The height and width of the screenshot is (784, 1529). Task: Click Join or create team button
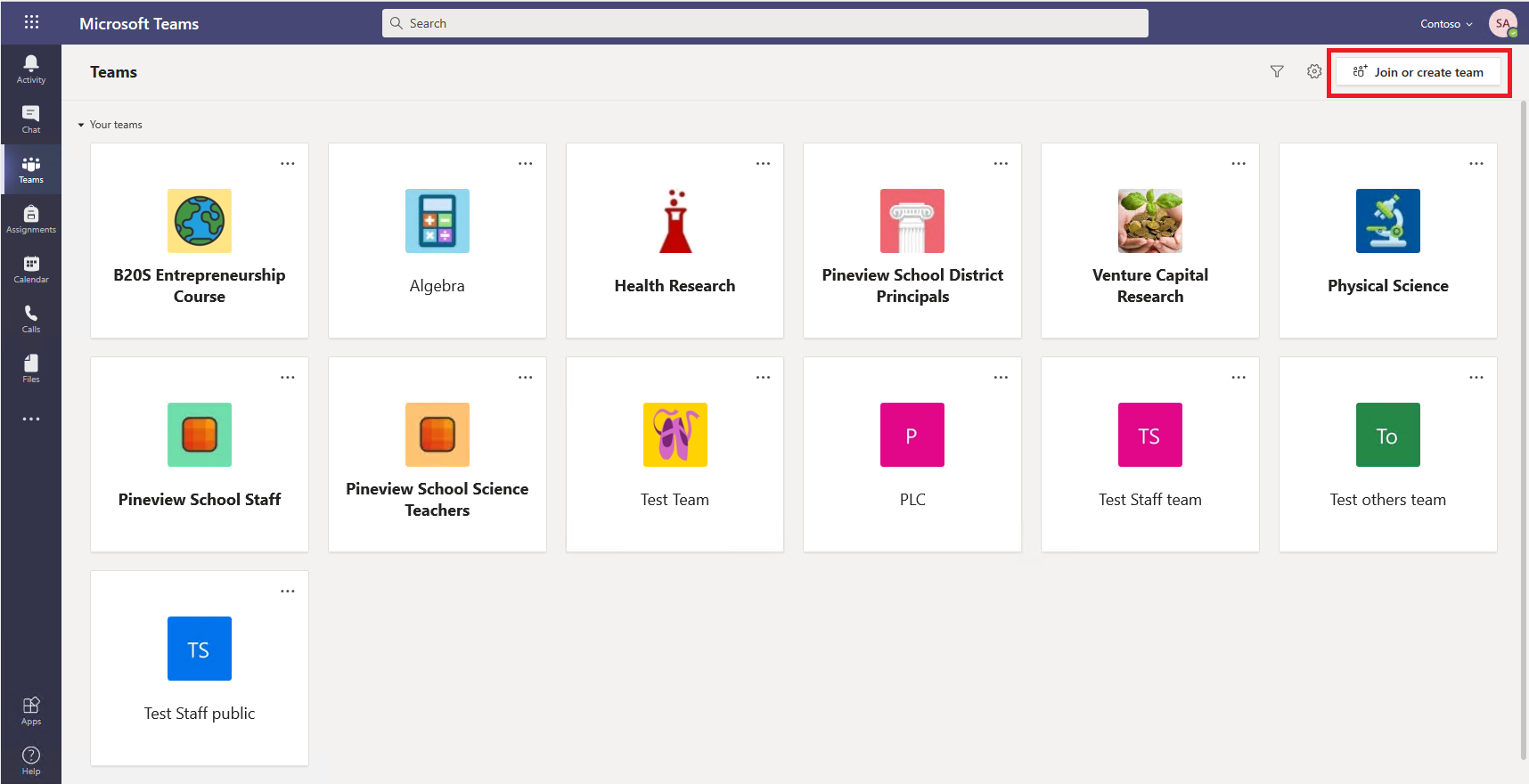pos(1418,72)
